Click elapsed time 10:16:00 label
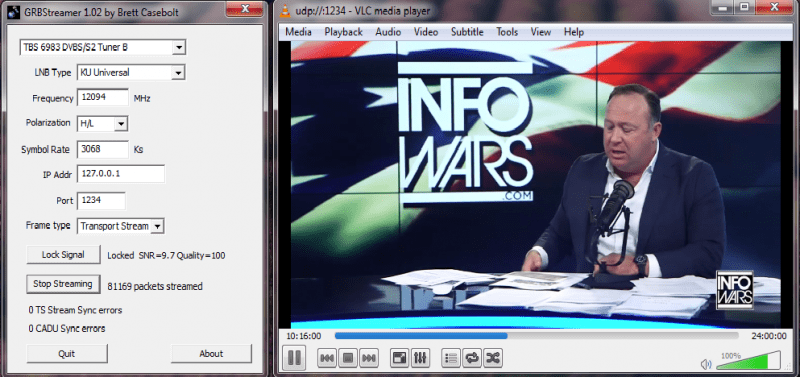This screenshot has width=800, height=377. [x=303, y=336]
